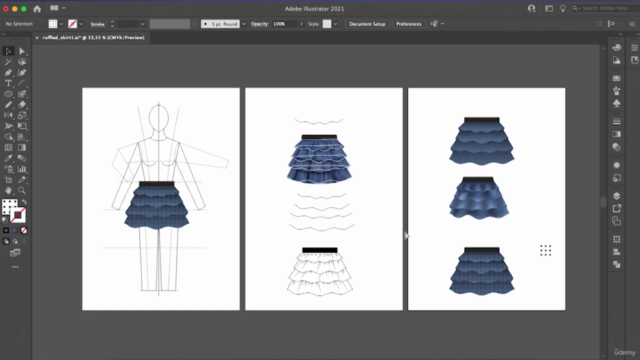Select the Curvature tool
The width and height of the screenshot is (640, 360).
coord(22,73)
